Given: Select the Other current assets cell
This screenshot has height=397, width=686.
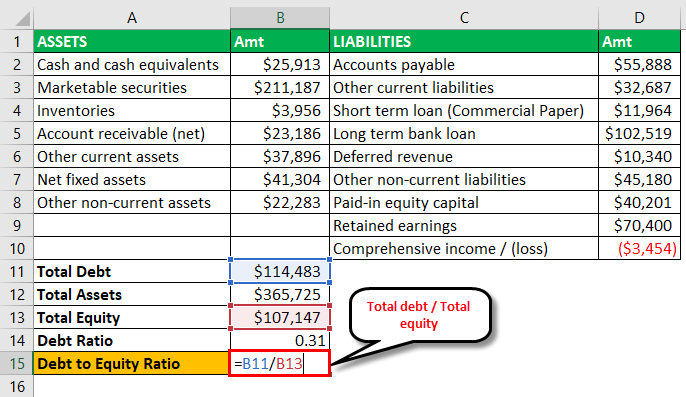Looking at the screenshot, I should [132, 157].
